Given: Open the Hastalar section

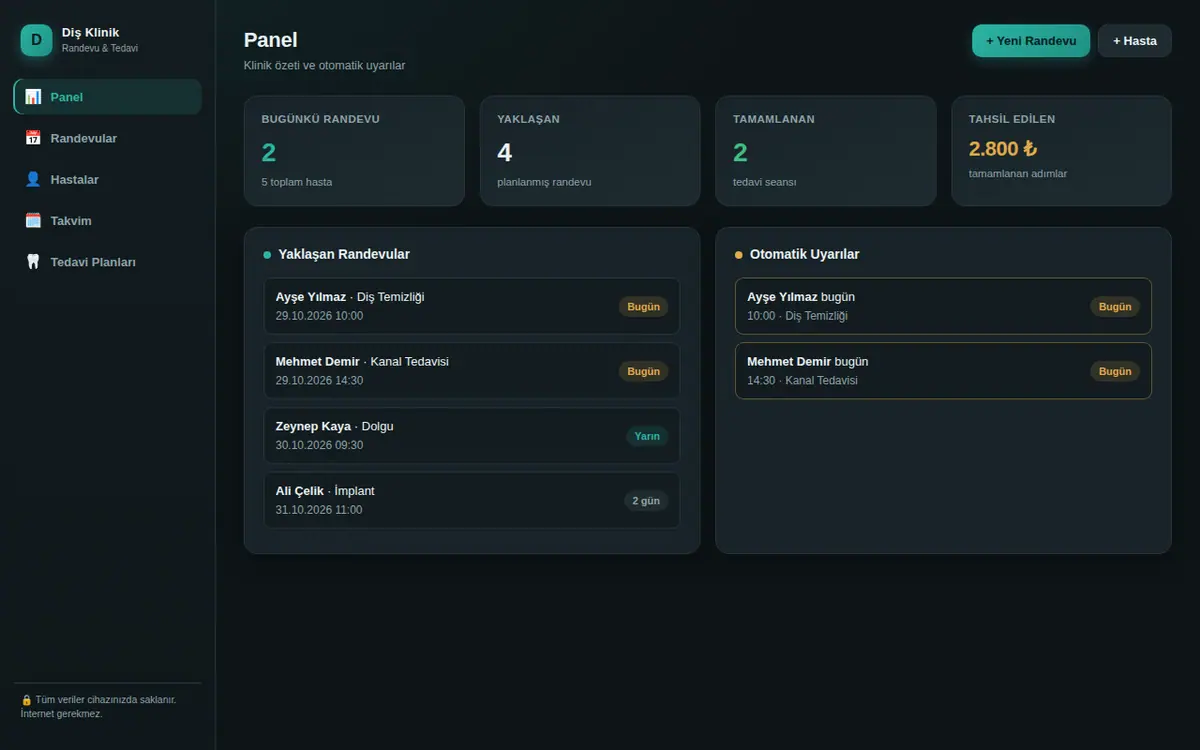Looking at the screenshot, I should [108, 179].
